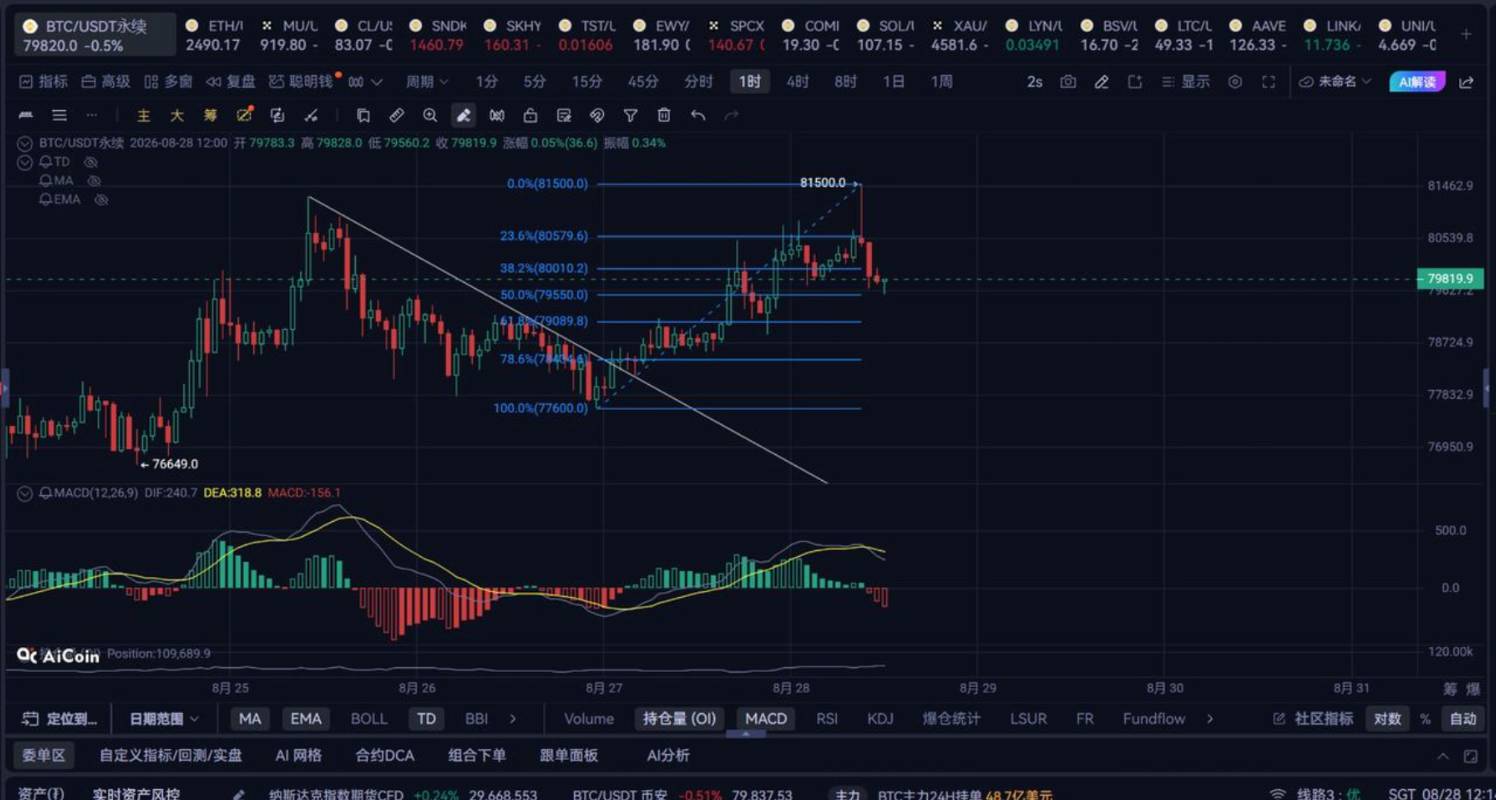The image size is (1496, 800).
Task: Start the 复盘 replay mode
Action: 230,82
